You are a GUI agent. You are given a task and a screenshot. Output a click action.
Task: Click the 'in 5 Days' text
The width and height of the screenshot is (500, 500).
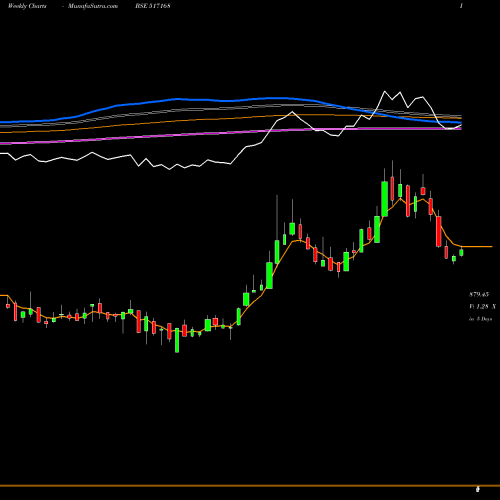[x=480, y=319]
